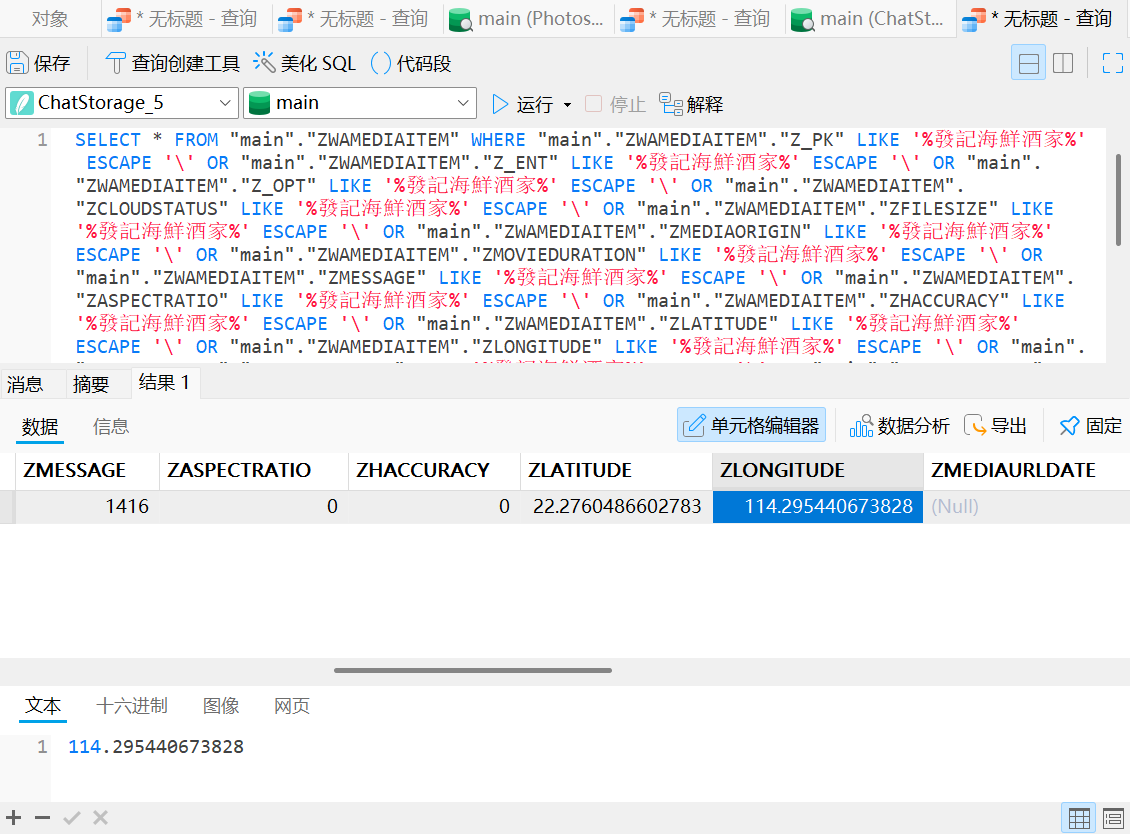Switch to the side-by-side split layout icon
Screen dimensions: 1130x834
pos(1063,63)
